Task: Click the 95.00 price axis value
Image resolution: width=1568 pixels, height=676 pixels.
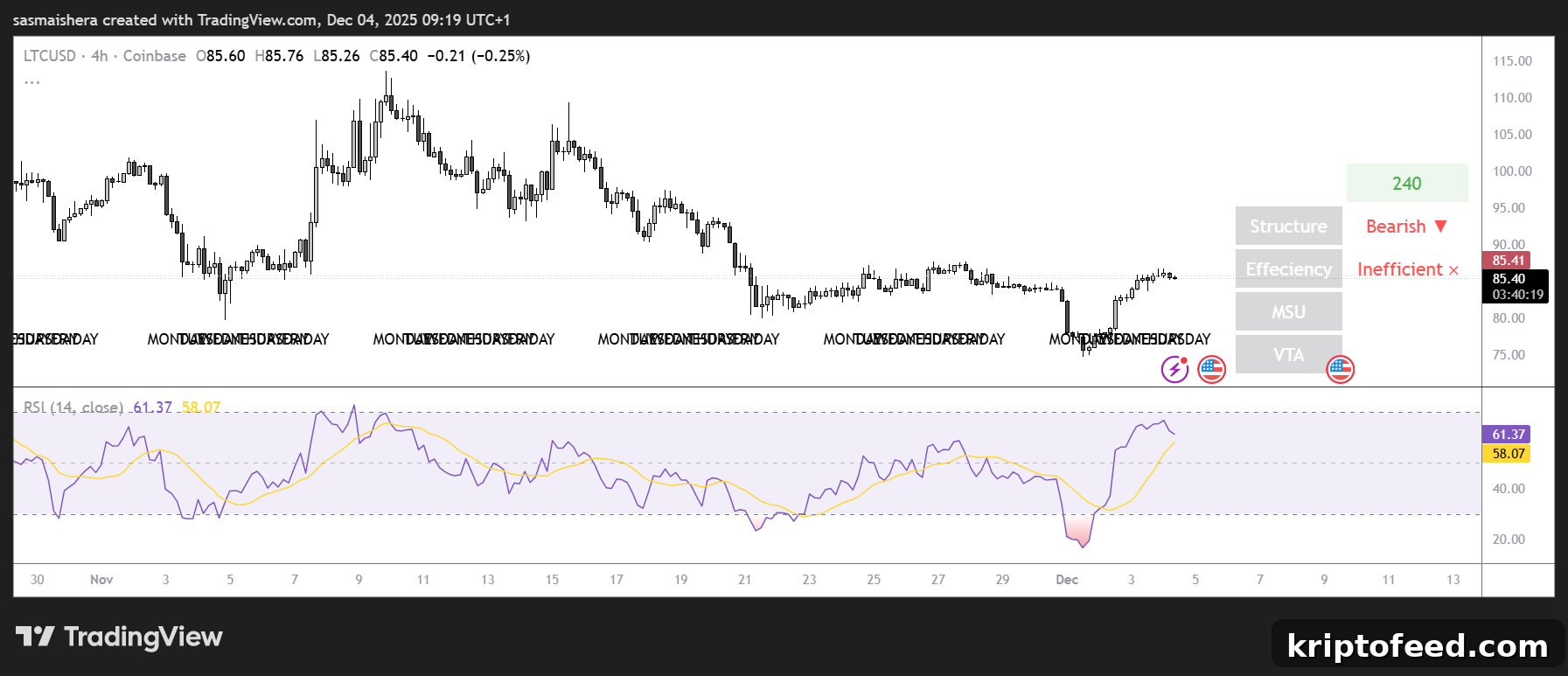Action: pos(1509,208)
